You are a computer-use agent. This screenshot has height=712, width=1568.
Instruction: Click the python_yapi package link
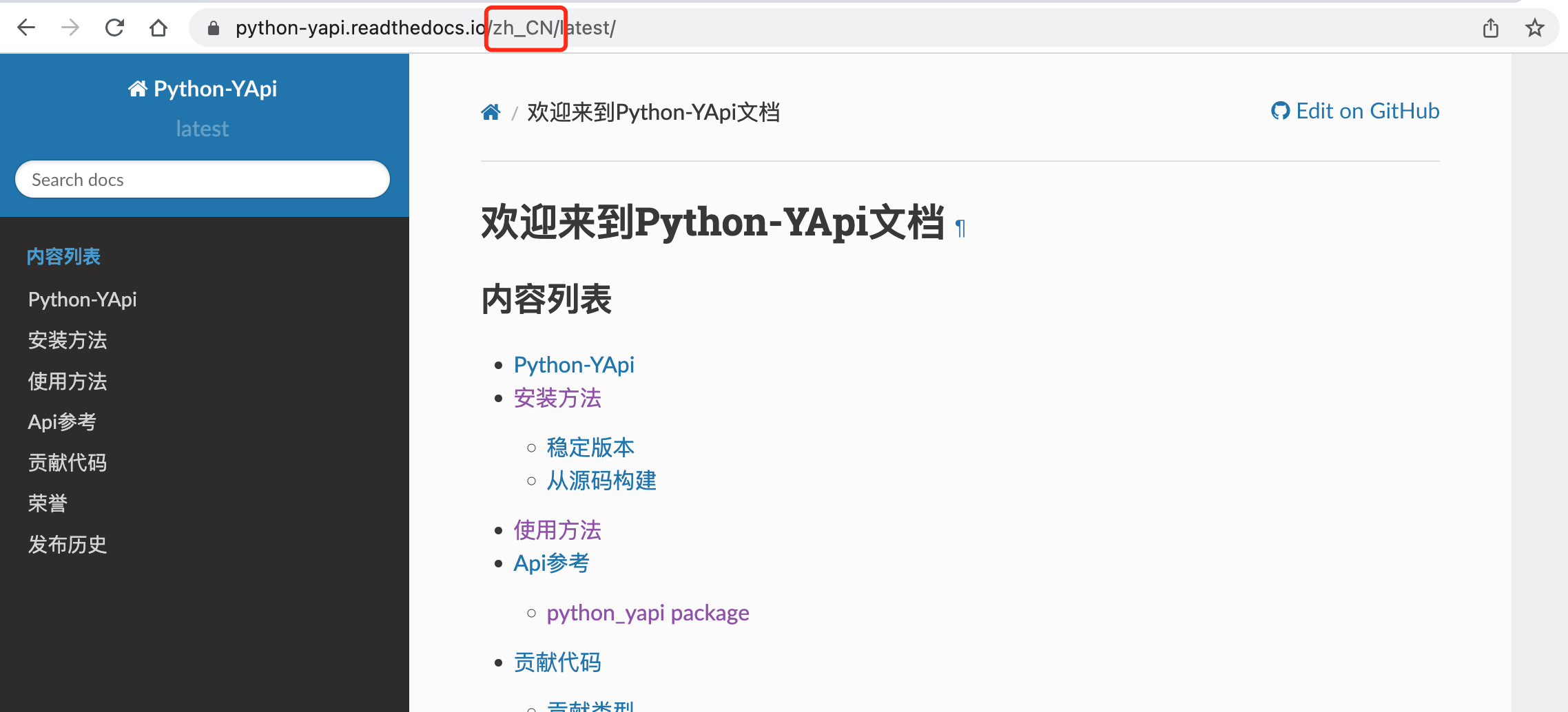tap(648, 613)
